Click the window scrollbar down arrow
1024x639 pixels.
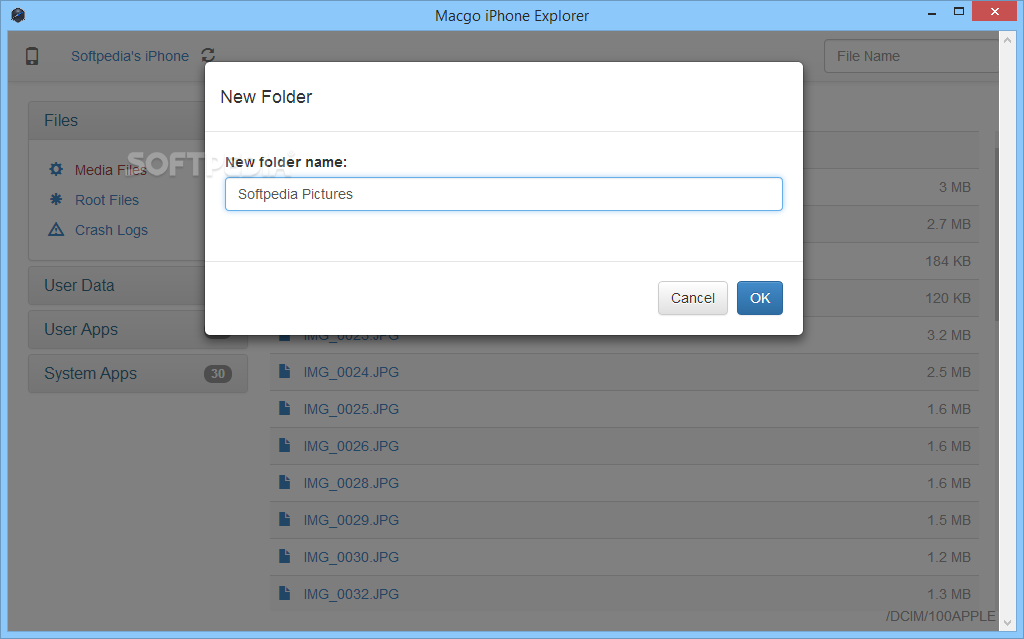coord(1008,623)
